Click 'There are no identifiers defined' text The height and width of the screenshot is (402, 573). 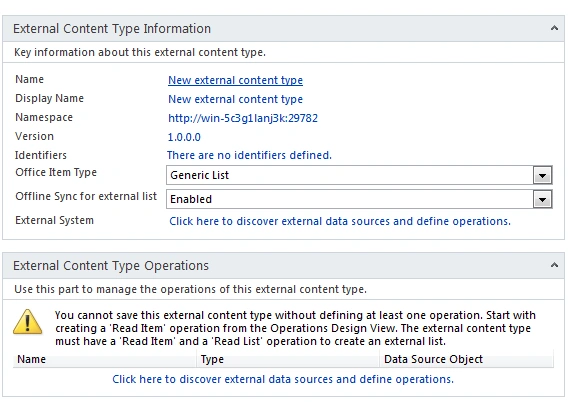point(249,155)
